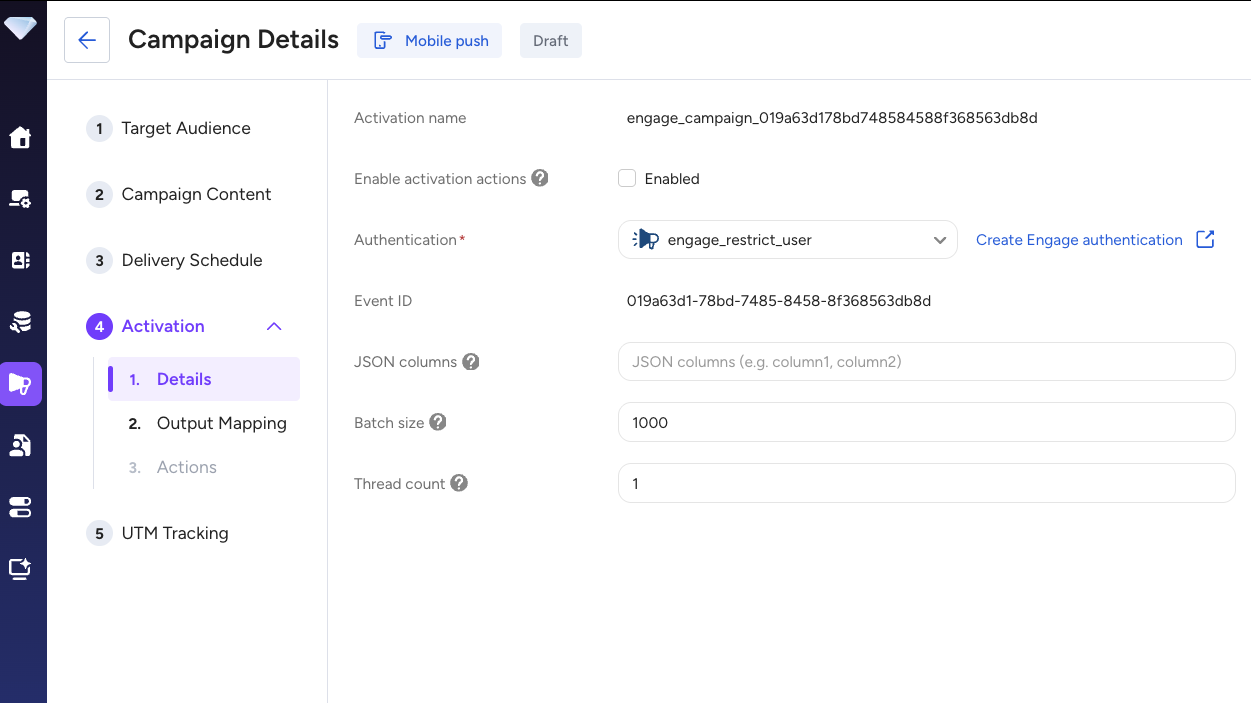The height and width of the screenshot is (703, 1251).
Task: Open the database stack sidebar icon
Action: click(20, 322)
